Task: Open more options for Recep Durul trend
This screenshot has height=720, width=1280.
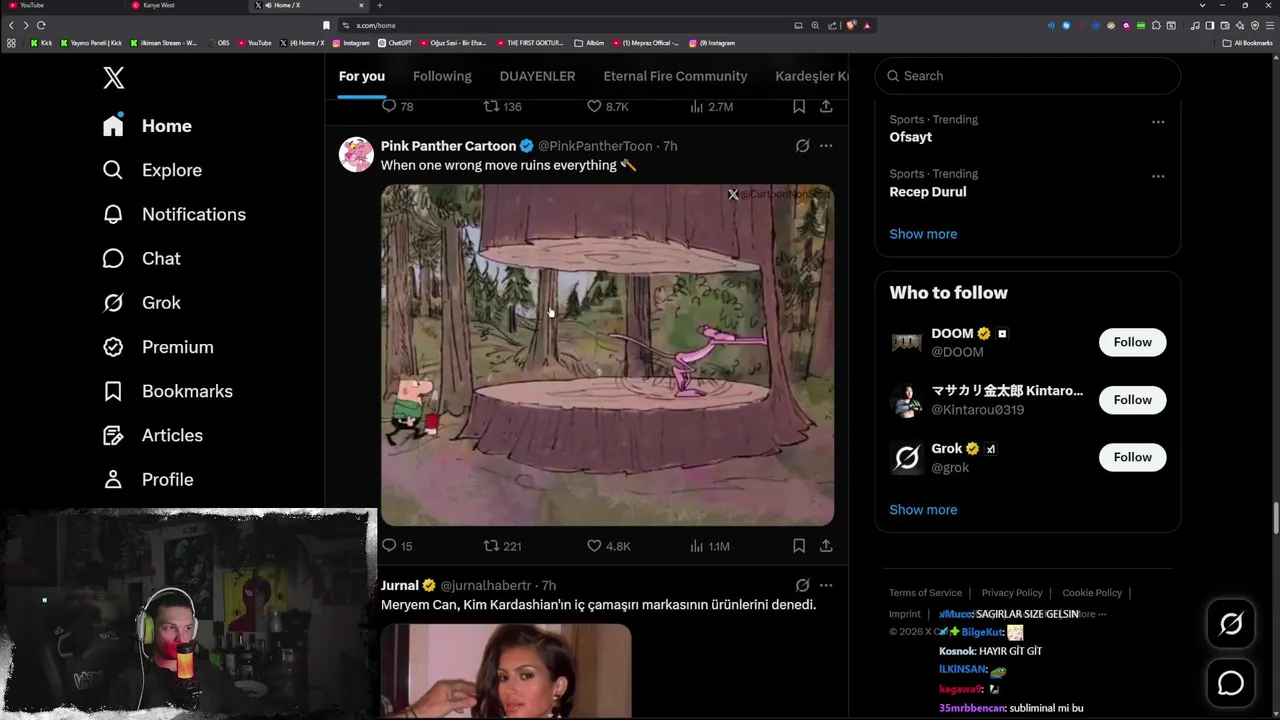Action: [1158, 176]
